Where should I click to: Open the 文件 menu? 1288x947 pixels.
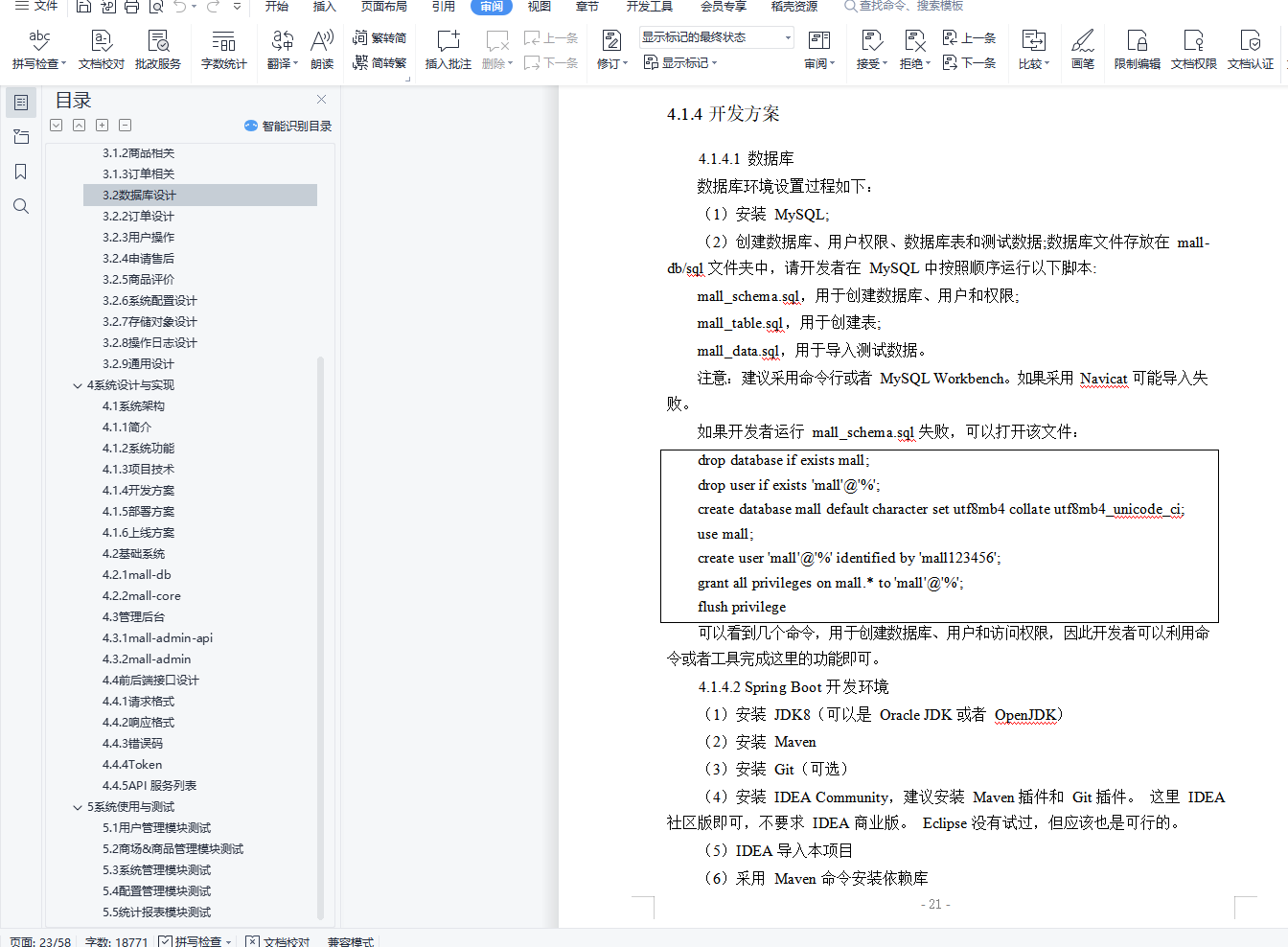coord(36,7)
